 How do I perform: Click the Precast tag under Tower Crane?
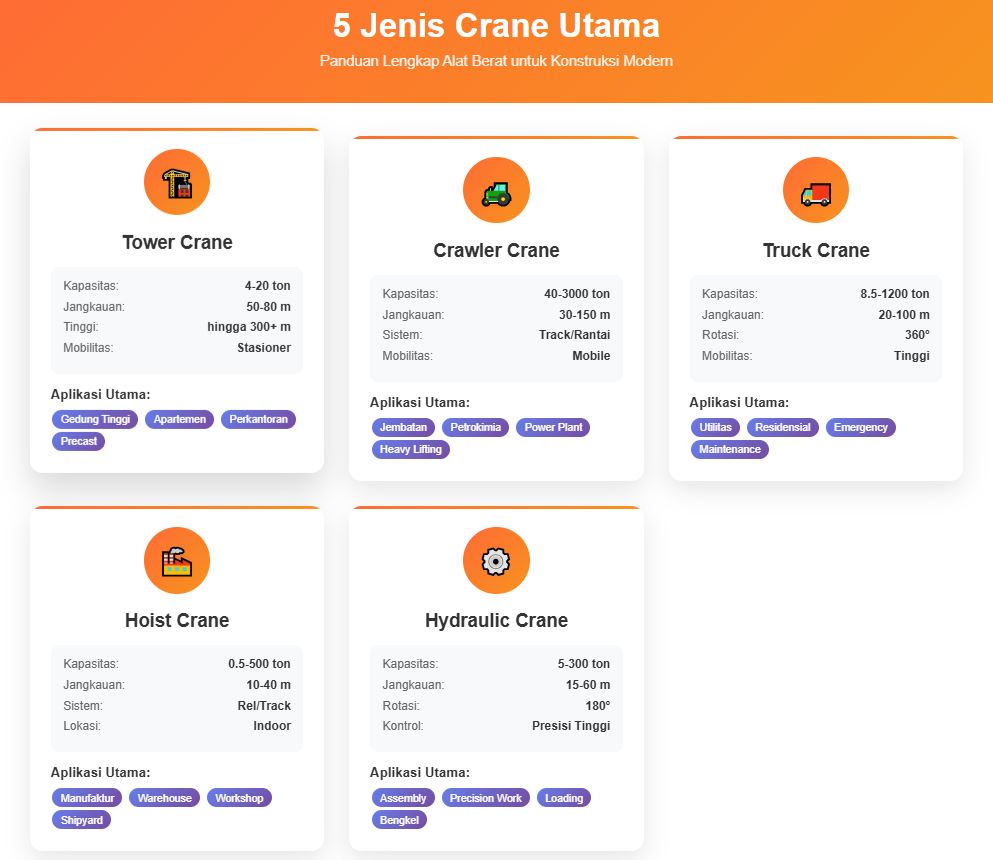[78, 441]
